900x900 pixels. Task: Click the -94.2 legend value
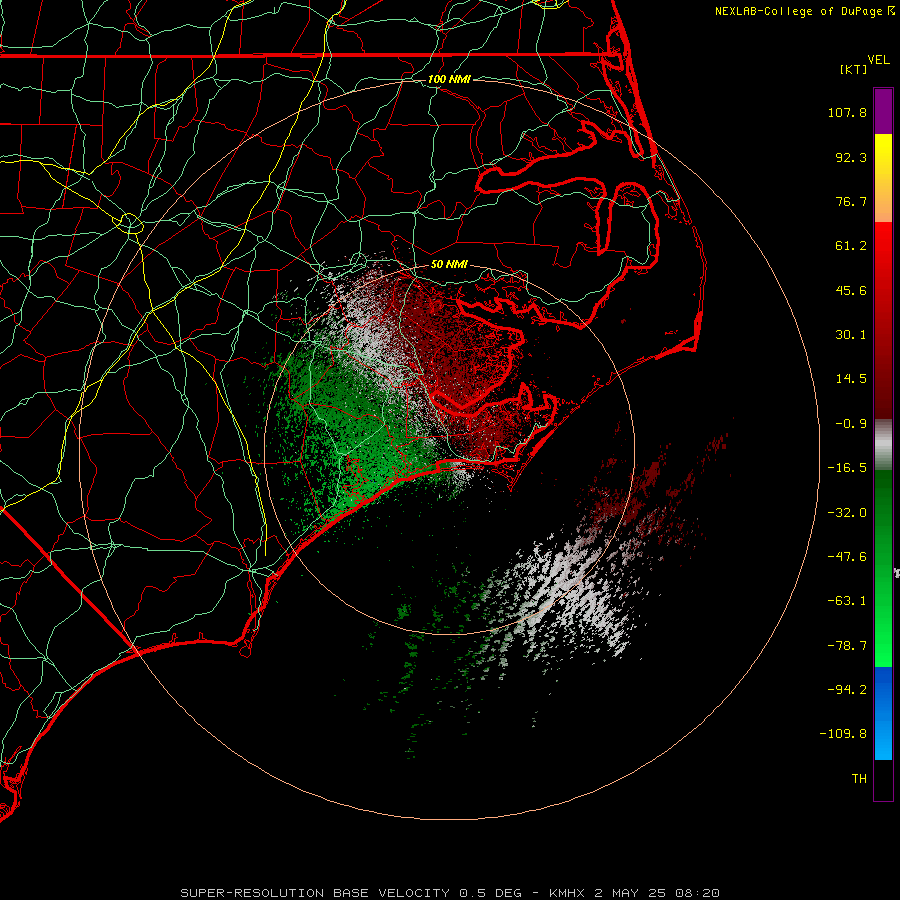tap(847, 690)
